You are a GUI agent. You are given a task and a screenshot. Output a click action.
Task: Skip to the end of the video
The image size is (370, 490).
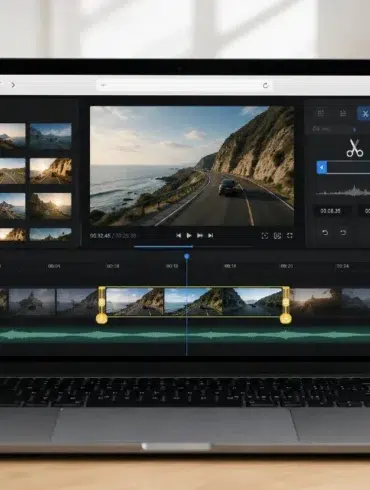pos(210,236)
